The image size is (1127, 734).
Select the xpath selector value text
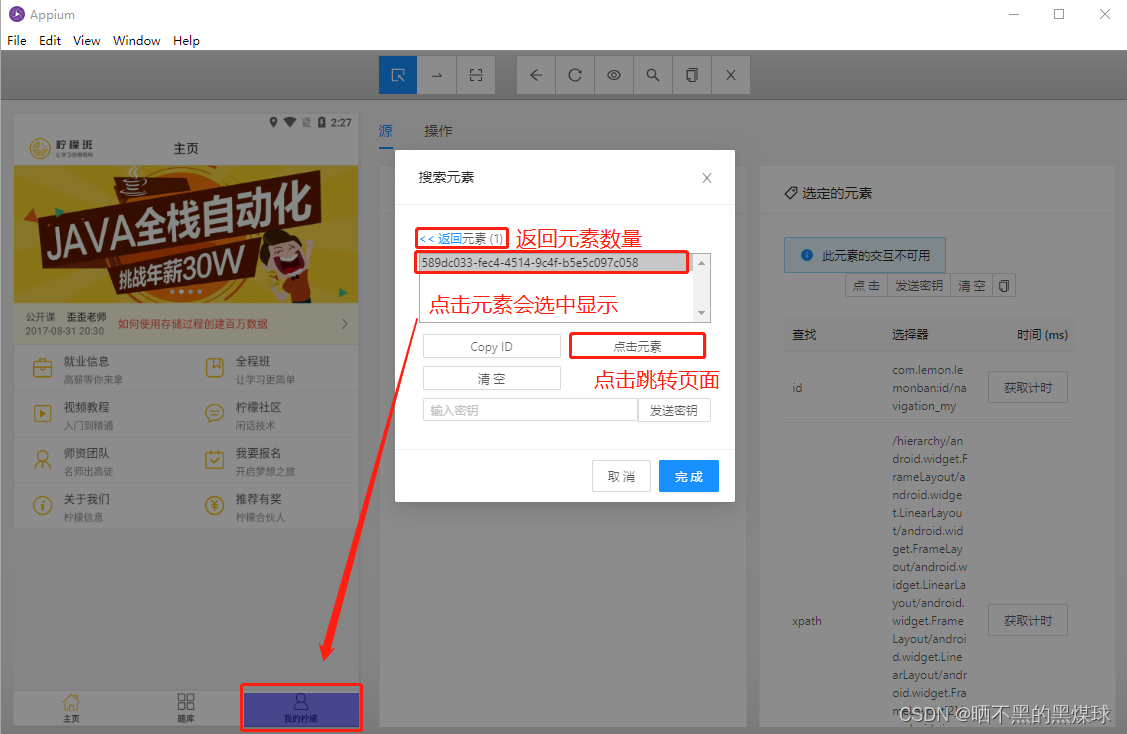pos(929,579)
